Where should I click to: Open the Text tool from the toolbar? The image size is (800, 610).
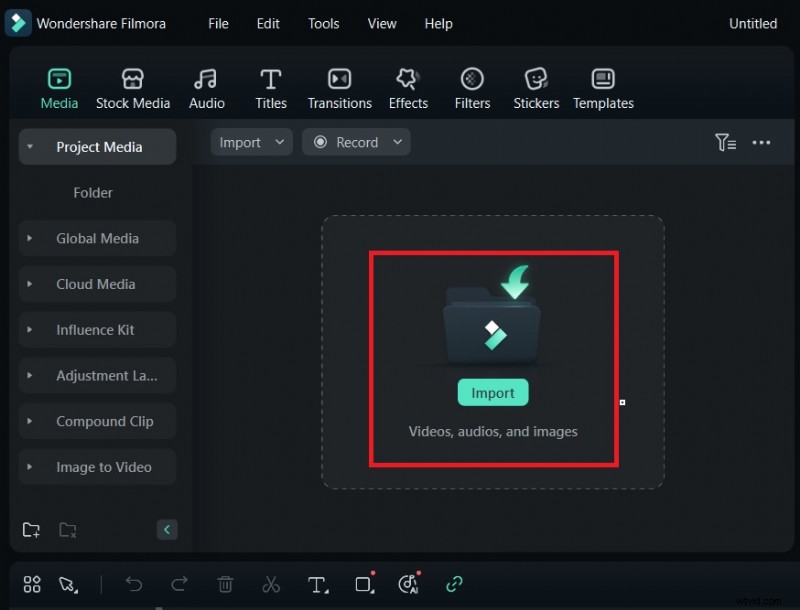(x=317, y=585)
